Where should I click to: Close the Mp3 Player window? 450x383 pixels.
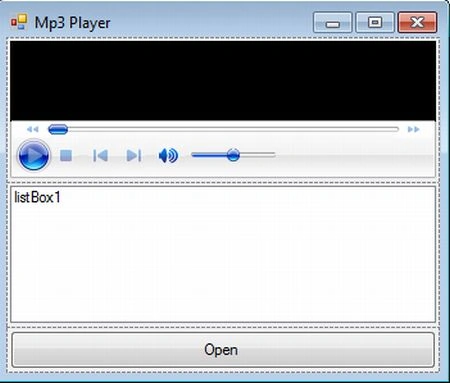[x=417, y=23]
